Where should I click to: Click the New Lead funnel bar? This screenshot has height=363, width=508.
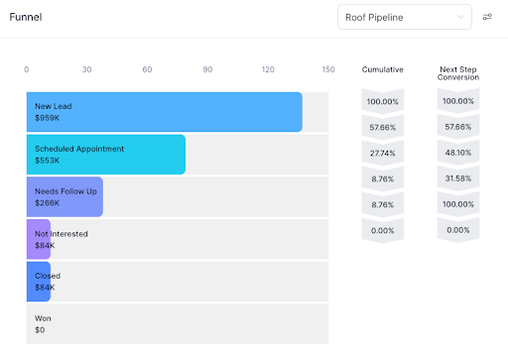pos(164,112)
